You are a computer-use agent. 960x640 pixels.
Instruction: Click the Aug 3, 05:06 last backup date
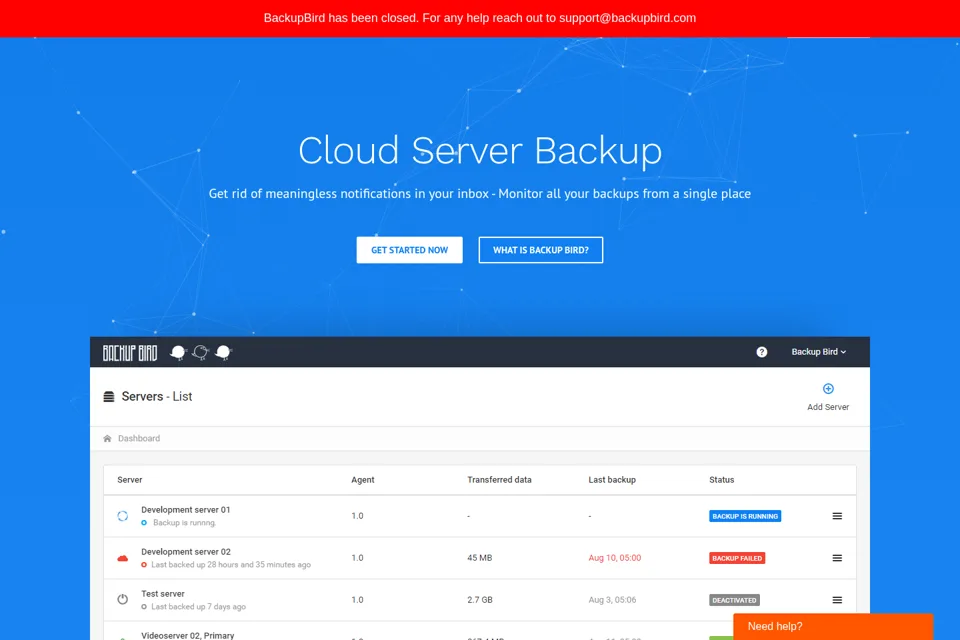pos(612,600)
